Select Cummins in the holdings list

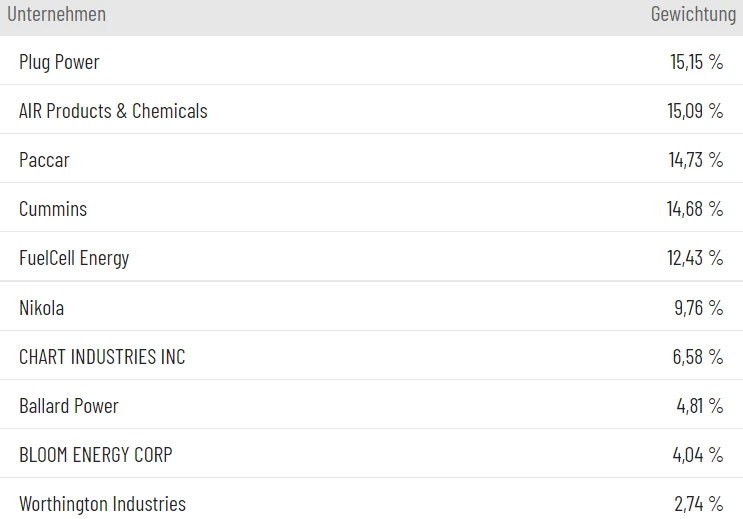(53, 209)
